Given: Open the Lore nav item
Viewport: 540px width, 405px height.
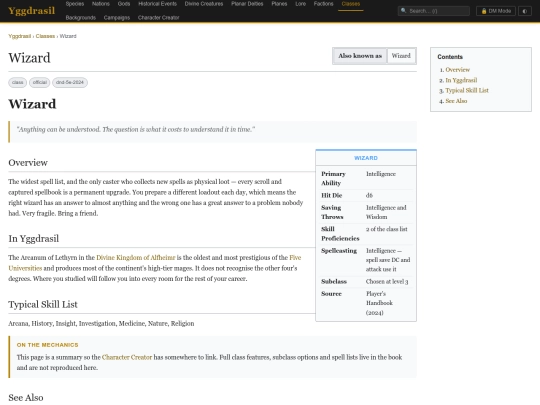Looking at the screenshot, I should [300, 4].
